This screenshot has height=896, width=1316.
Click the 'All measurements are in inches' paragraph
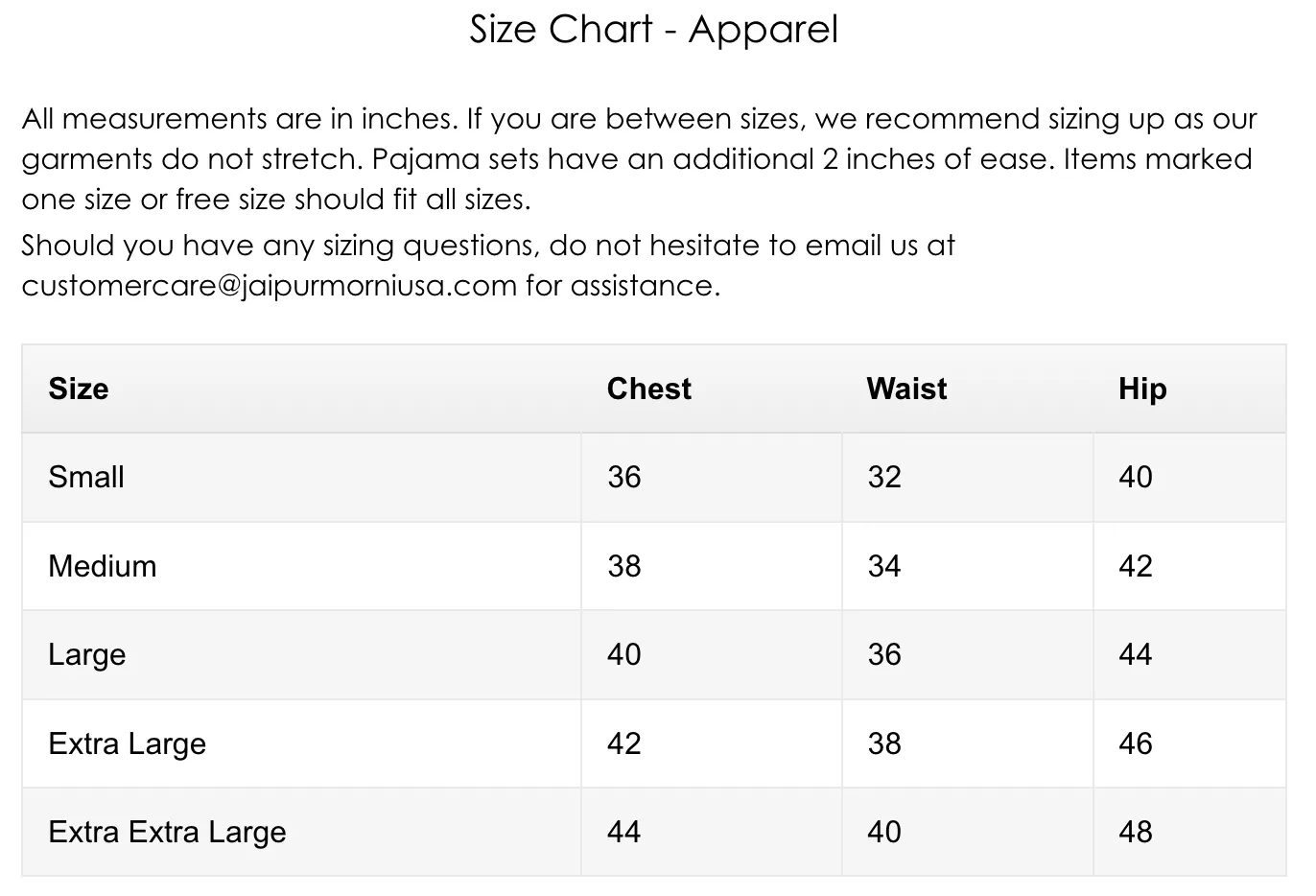pyautogui.click(x=638, y=158)
